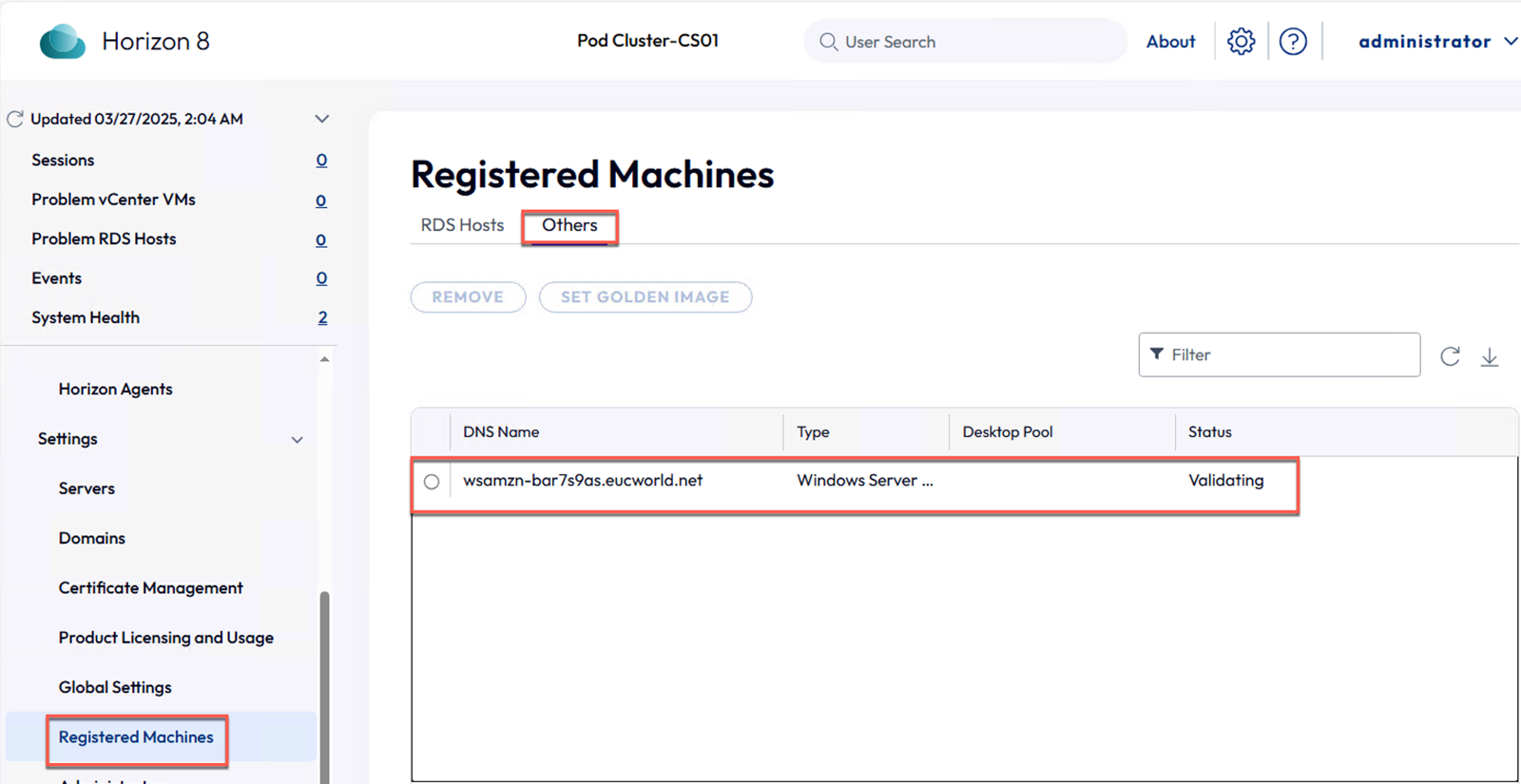Open Problem vCenter VMs count link
1521x784 pixels.
point(321,201)
